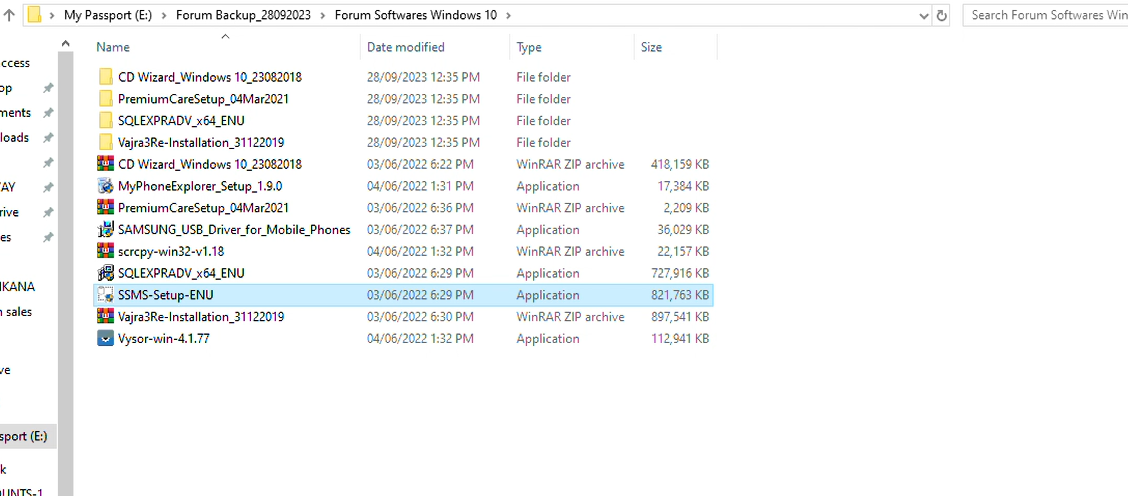Click the 112,941 KB size value
This screenshot has height=496, width=1128.
pos(680,338)
